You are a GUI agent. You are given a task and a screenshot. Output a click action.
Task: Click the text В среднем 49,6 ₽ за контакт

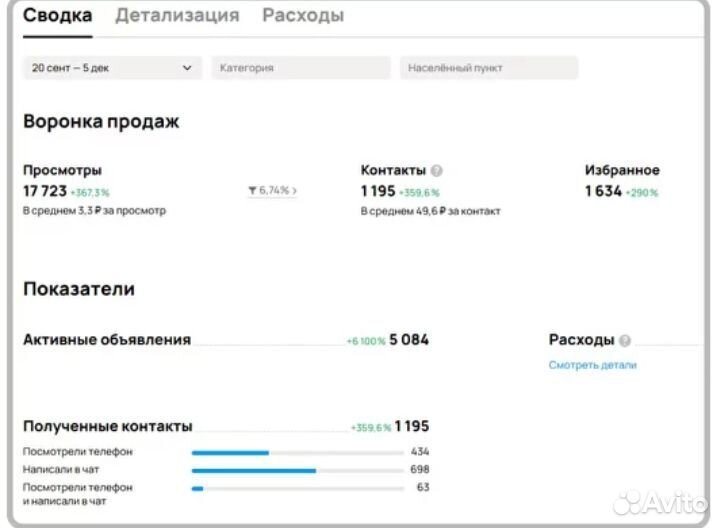[x=431, y=211]
